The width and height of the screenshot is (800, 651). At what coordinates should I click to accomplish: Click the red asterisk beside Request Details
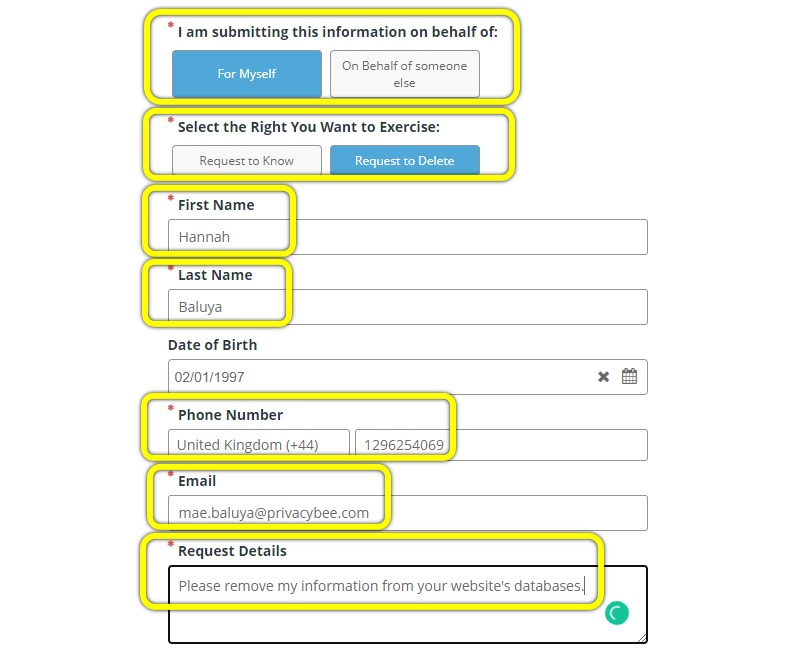171,545
